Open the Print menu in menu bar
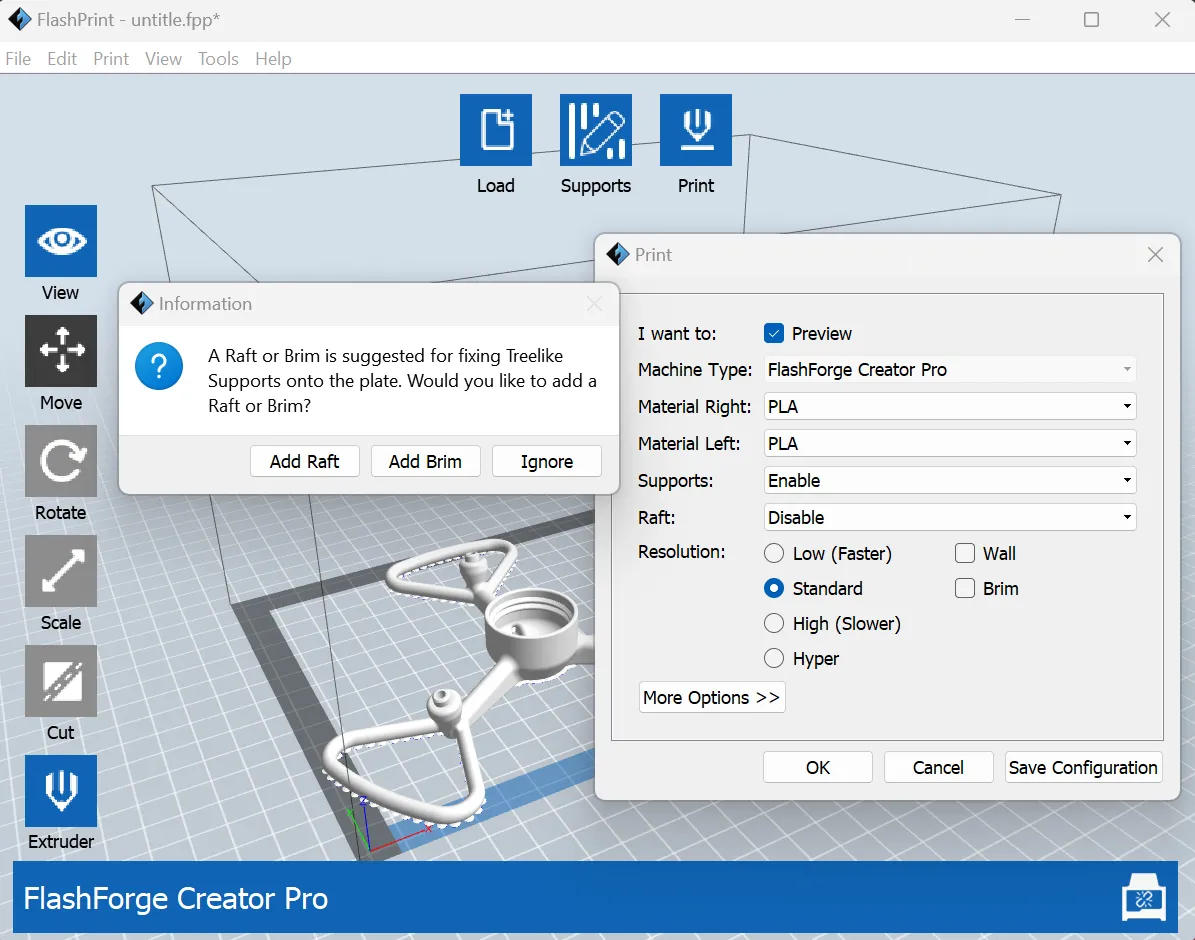 (x=111, y=59)
